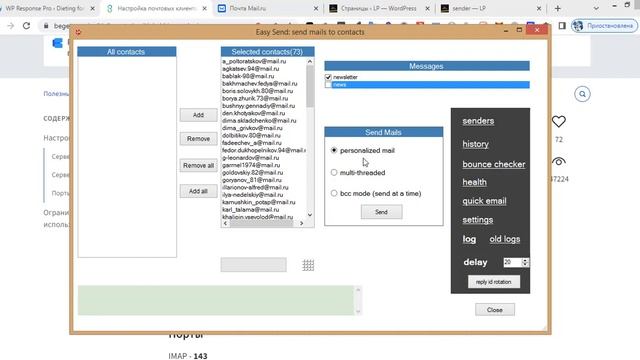Increase delay with the up stepper arrow
The width and height of the screenshot is (640, 360).
(525, 260)
